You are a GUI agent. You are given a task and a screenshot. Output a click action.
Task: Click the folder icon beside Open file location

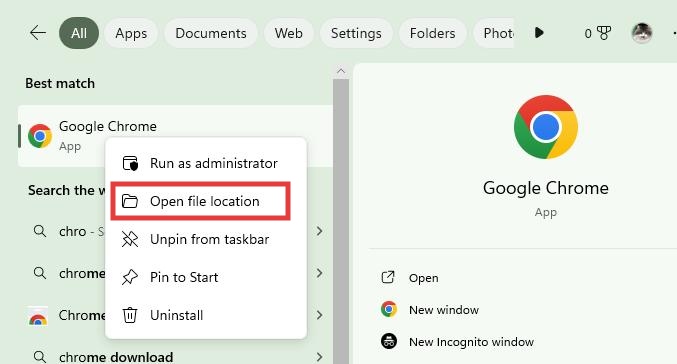(x=130, y=201)
